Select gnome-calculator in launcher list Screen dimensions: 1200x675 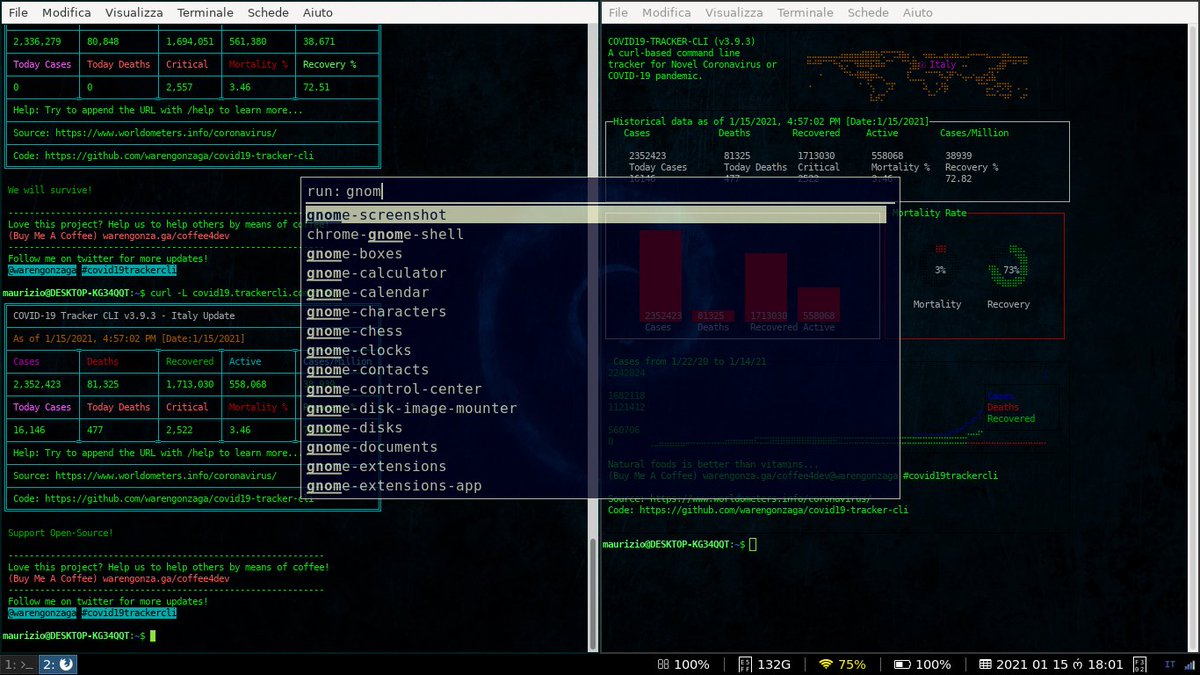[595, 273]
